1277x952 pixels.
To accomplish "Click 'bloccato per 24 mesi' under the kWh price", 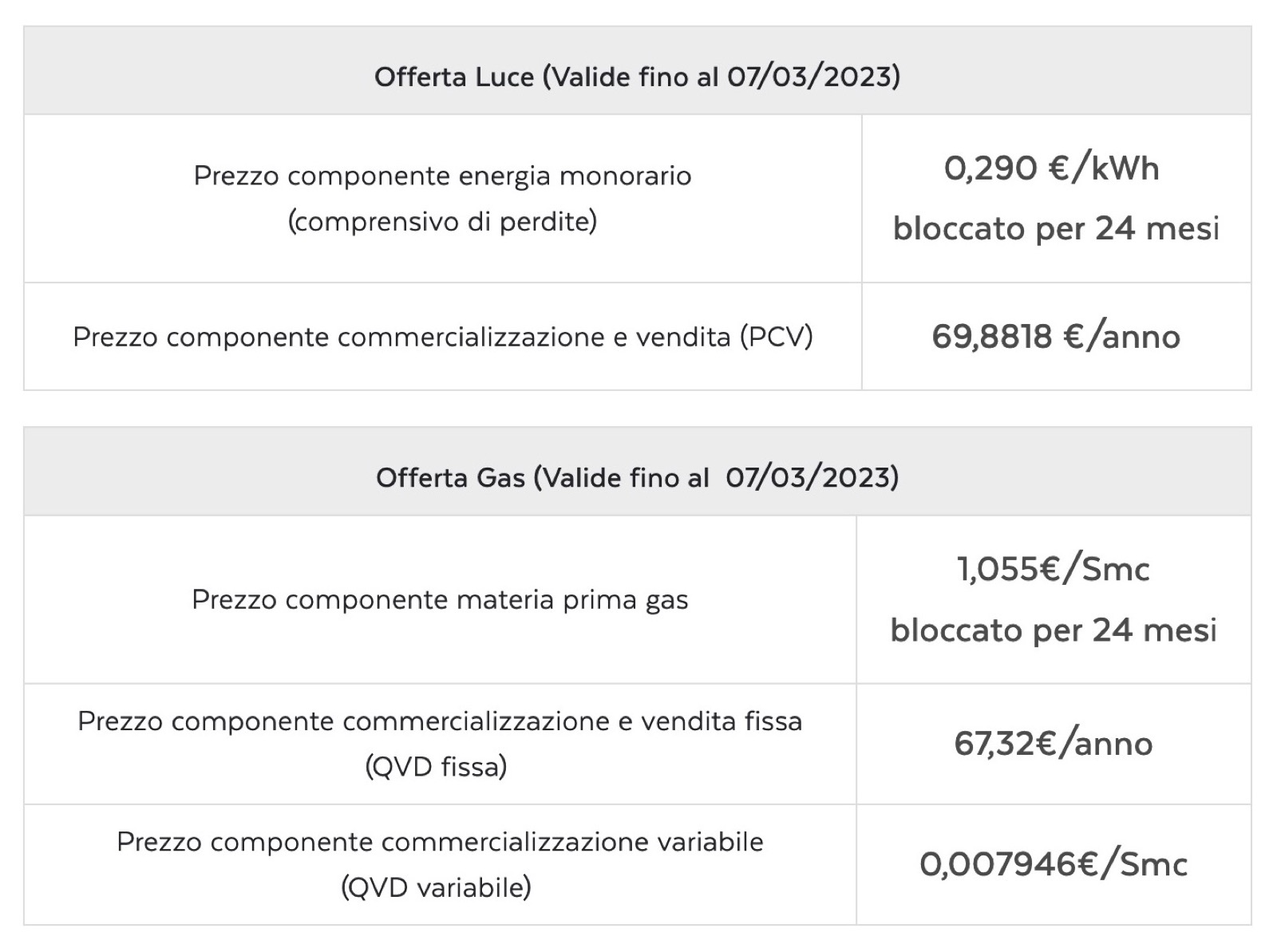I will 1056,229.
